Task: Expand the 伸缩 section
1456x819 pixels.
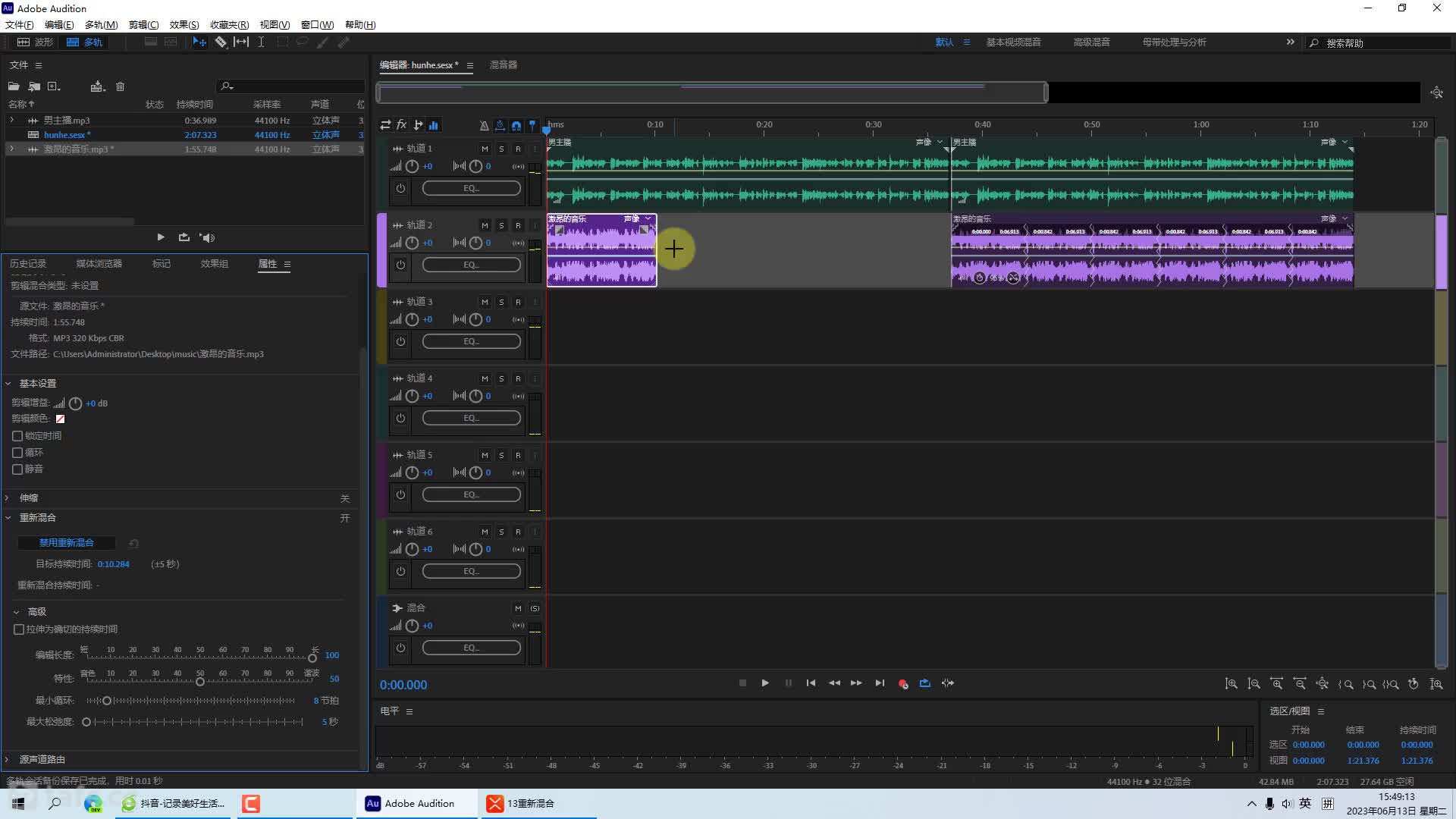Action: [x=8, y=498]
